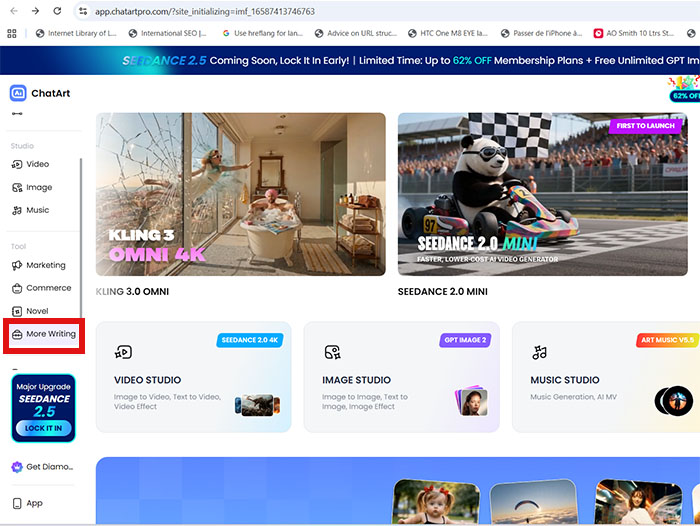Image resolution: width=700 pixels, height=526 pixels.
Task: Click the ChatArt logo icon
Action: 18,93
